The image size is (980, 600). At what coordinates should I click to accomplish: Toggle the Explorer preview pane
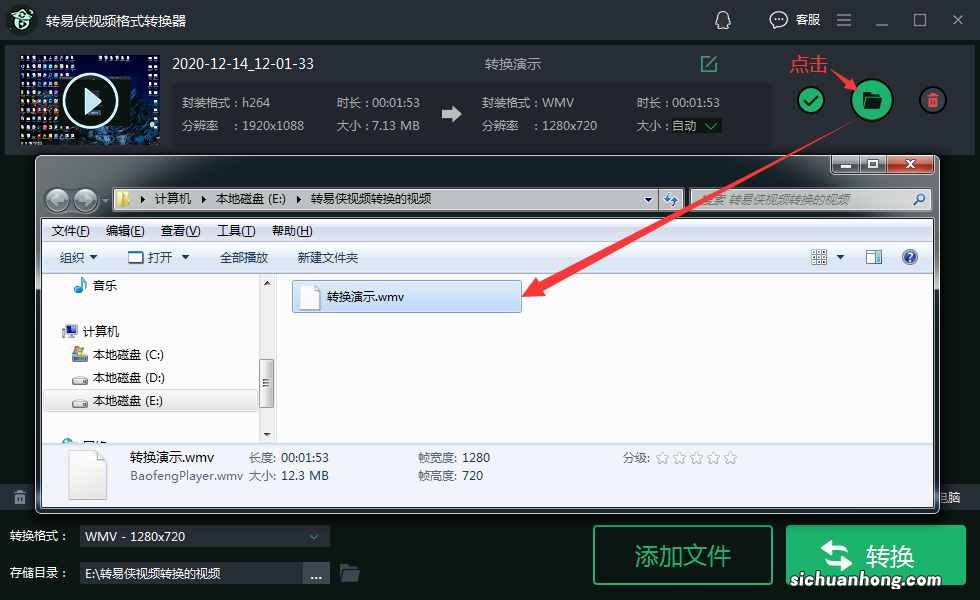click(873, 257)
